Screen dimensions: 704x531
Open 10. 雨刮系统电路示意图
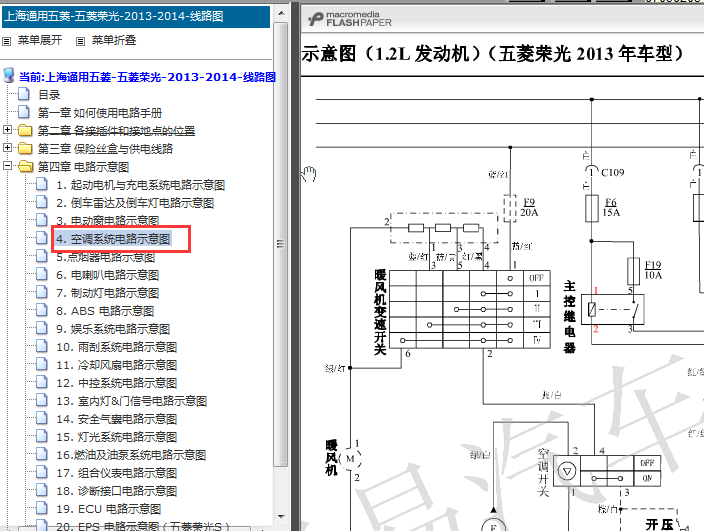pos(117,347)
